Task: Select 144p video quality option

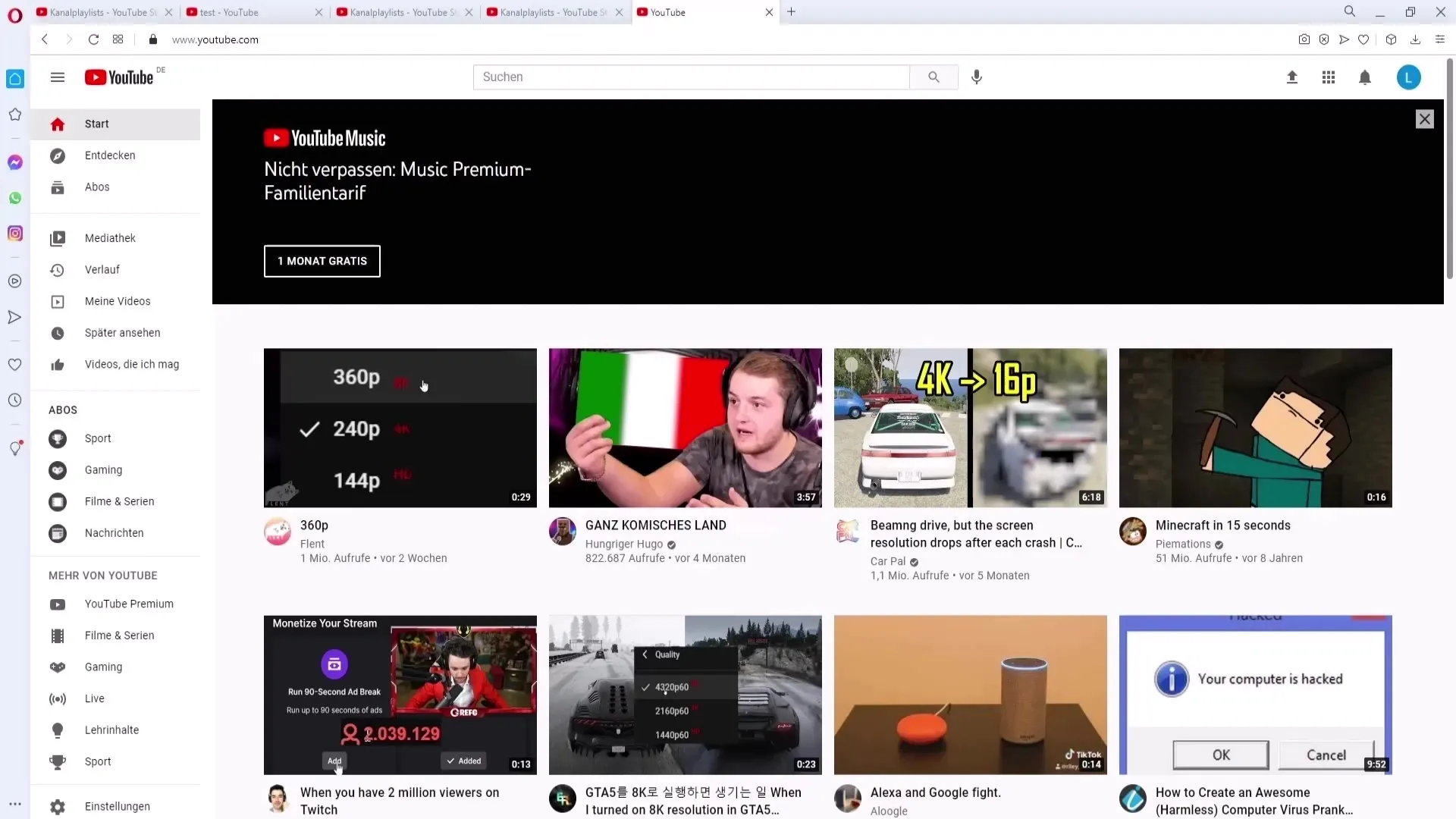Action: [356, 480]
